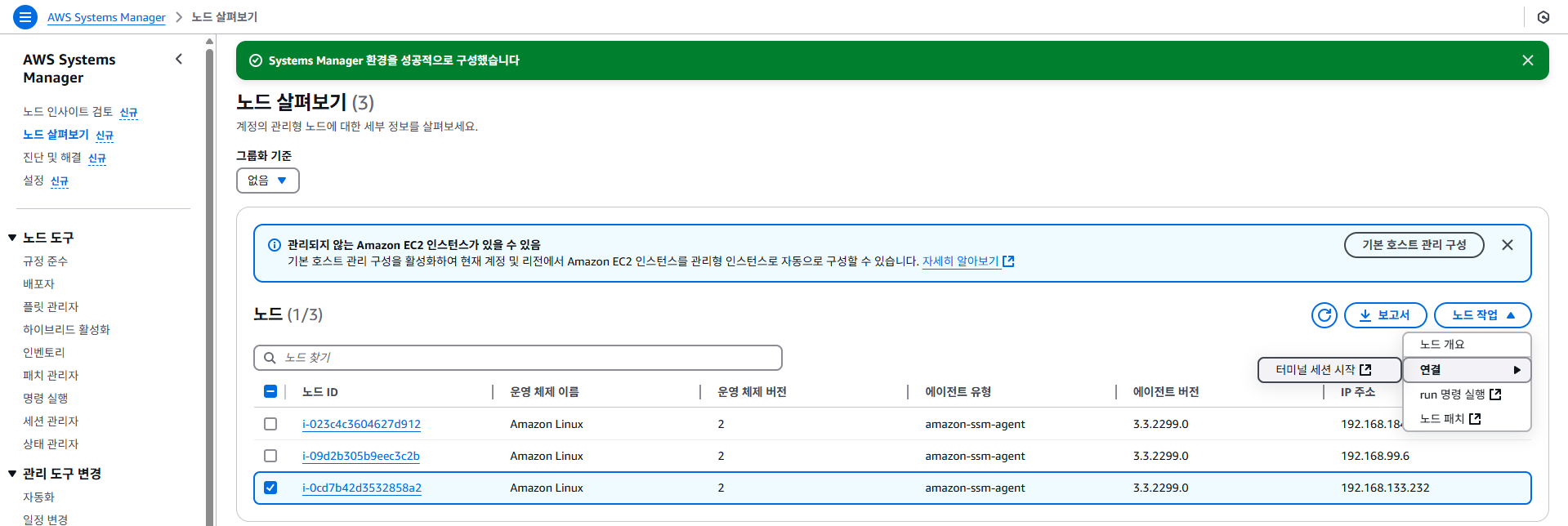Open 배포자 in sidebar
Viewport: 1568px width, 526px height.
38,284
